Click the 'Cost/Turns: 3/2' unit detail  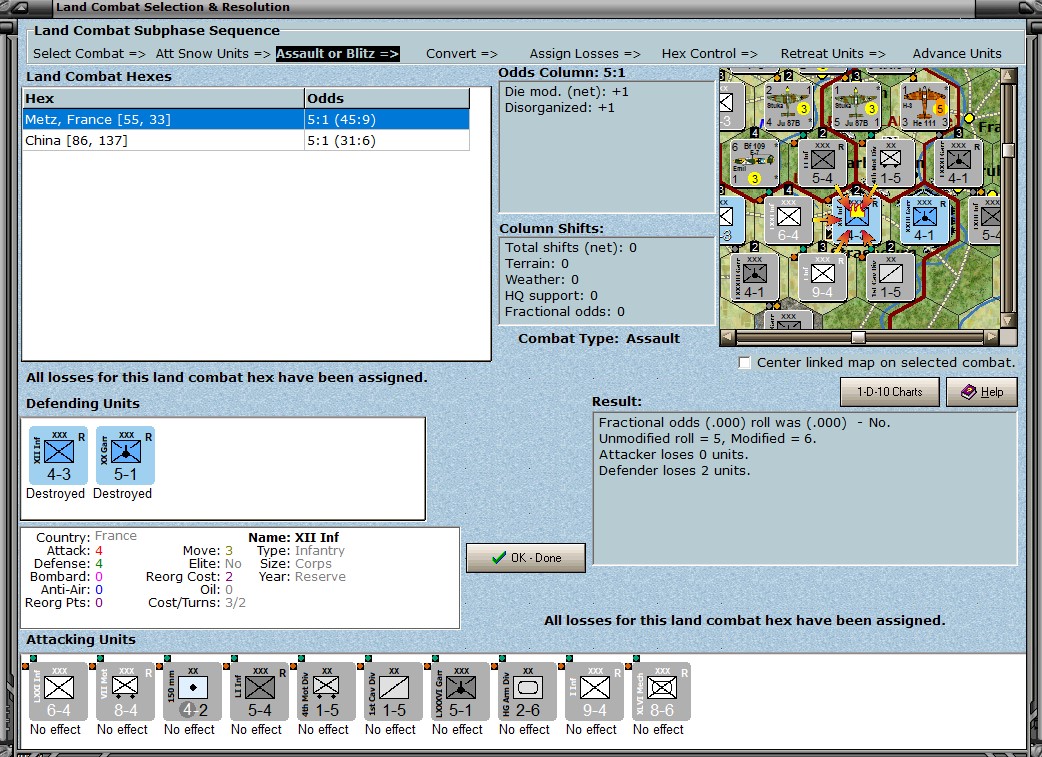click(197, 603)
